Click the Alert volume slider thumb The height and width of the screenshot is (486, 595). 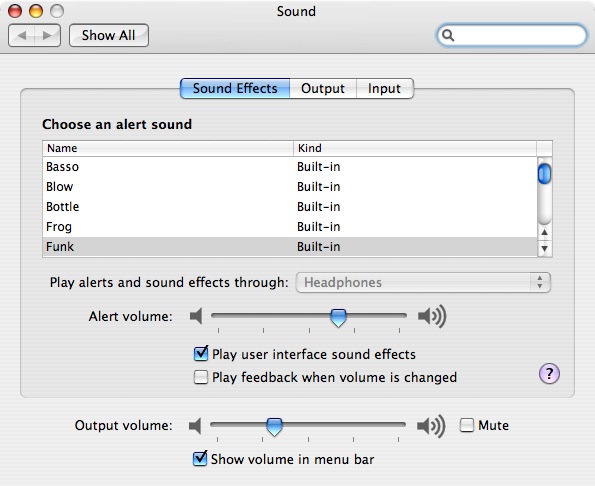[338, 317]
